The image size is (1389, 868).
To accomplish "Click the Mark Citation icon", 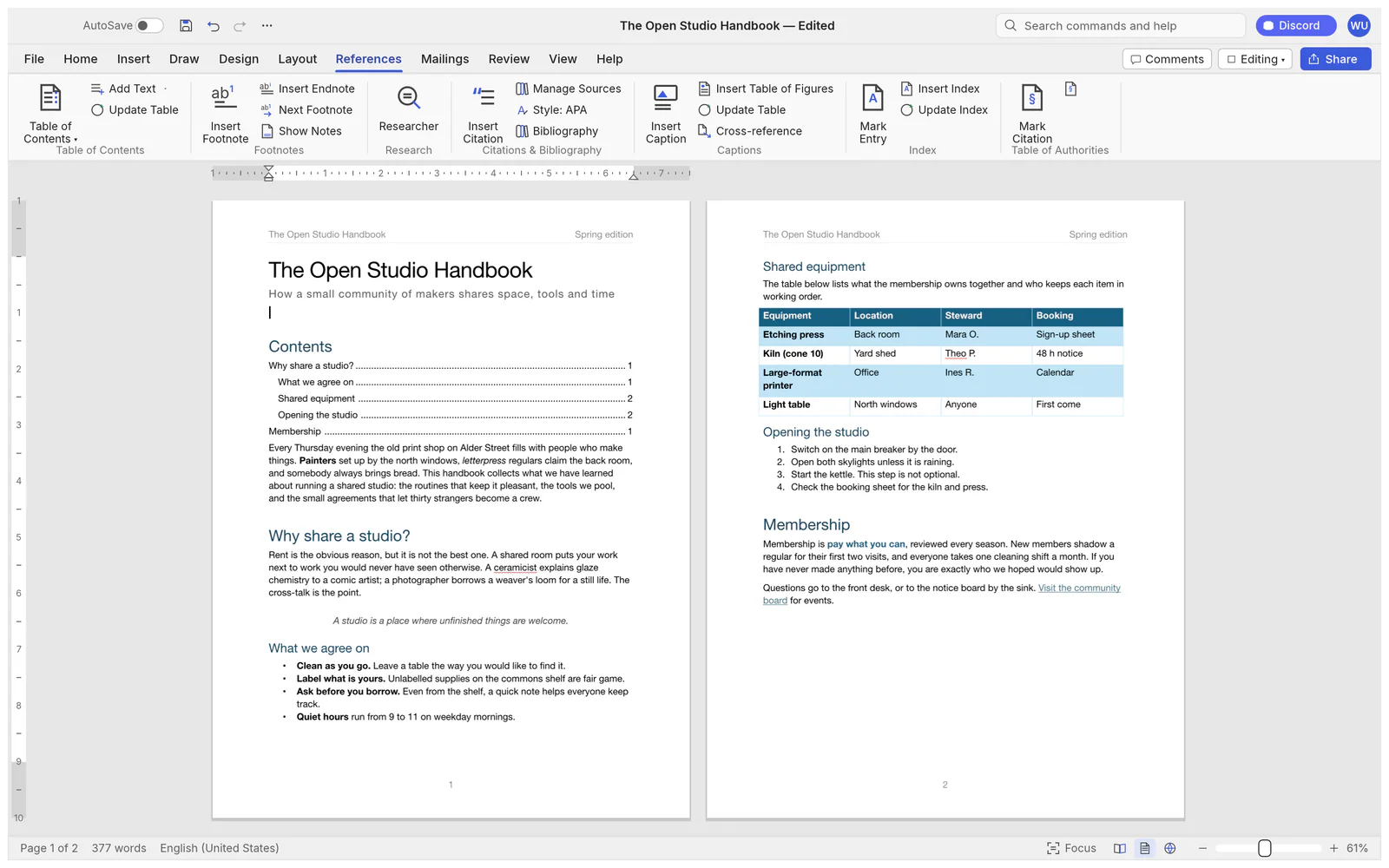I will tap(1031, 97).
